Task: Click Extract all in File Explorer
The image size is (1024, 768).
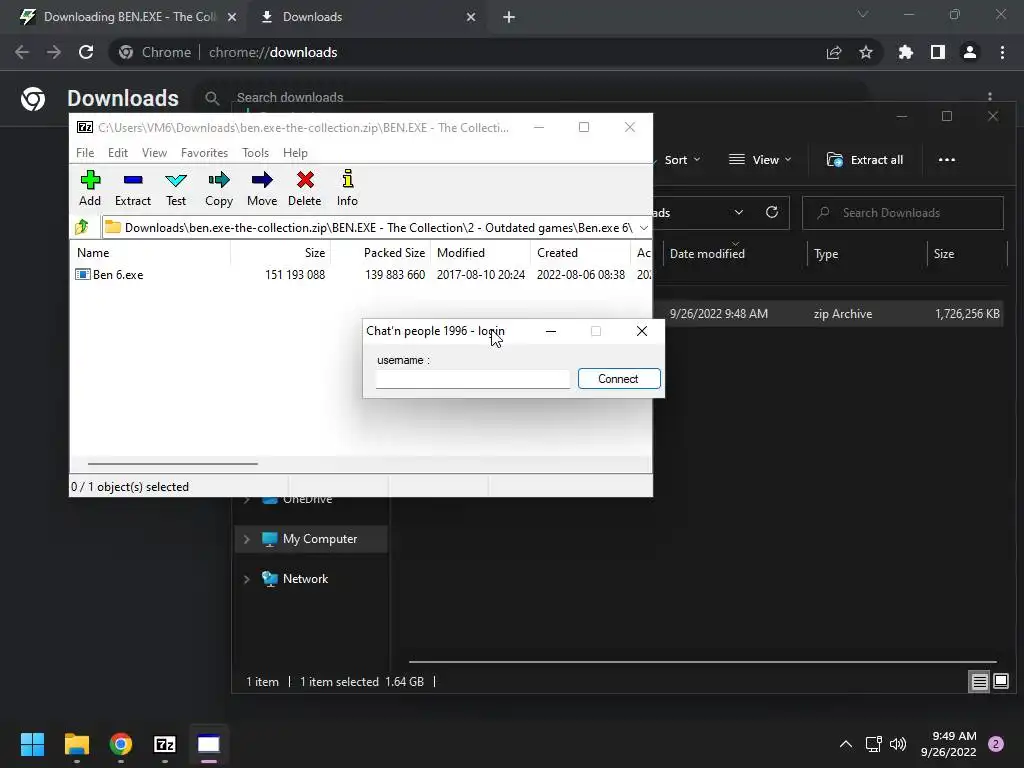Action: pos(865,160)
